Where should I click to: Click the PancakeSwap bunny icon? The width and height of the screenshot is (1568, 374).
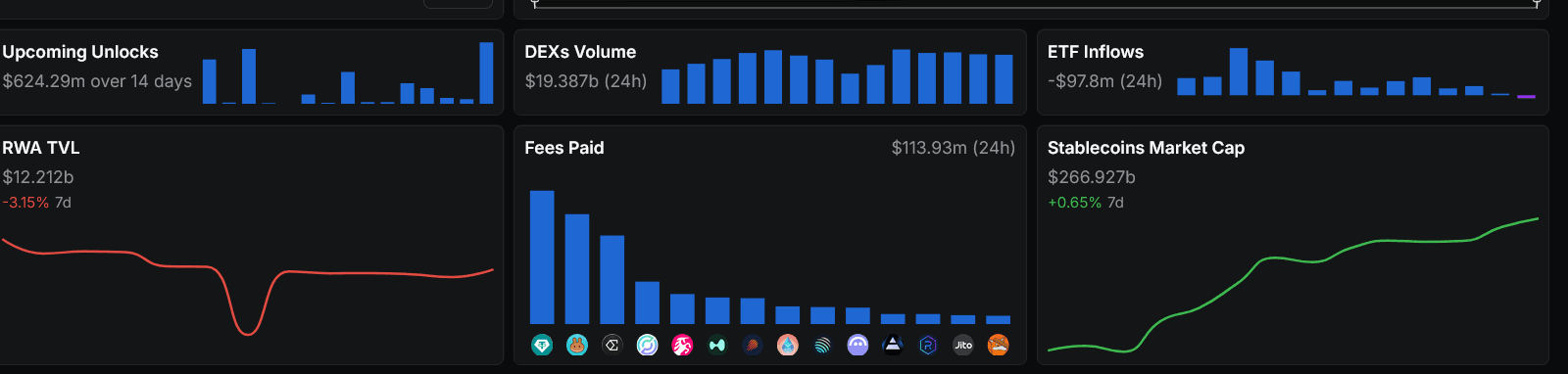click(x=577, y=345)
